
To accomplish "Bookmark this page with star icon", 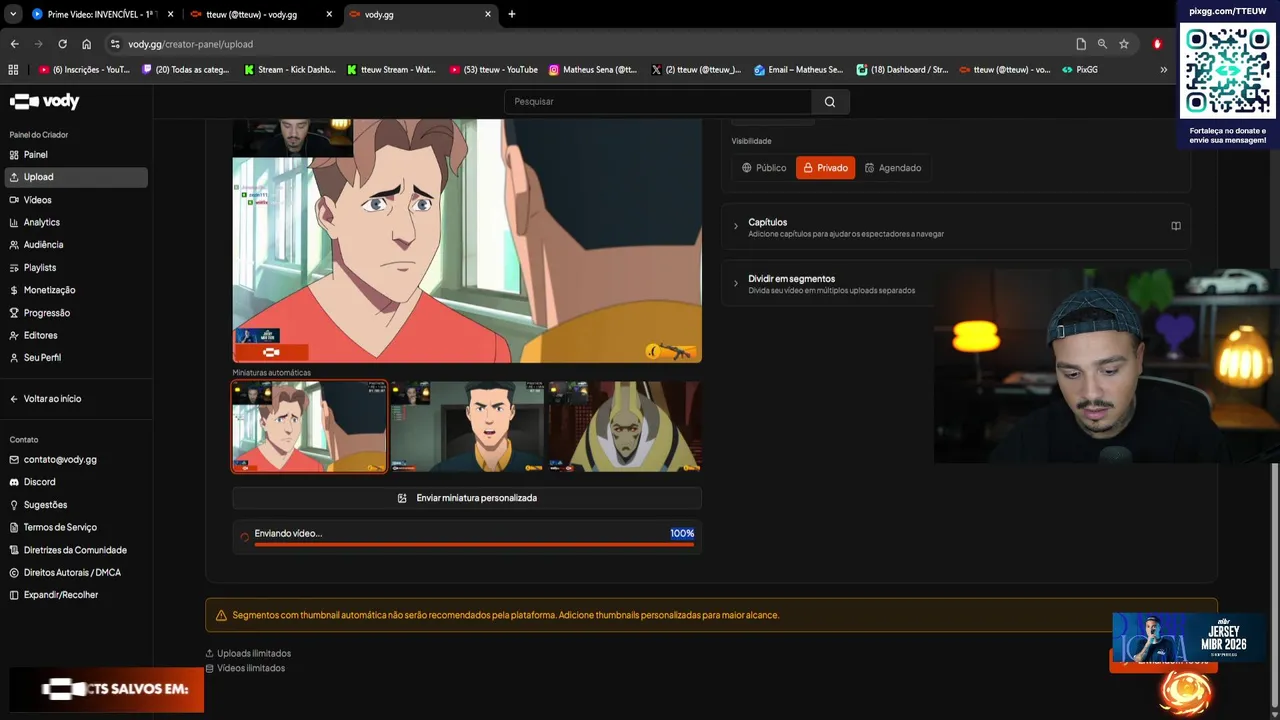I will click(1124, 44).
